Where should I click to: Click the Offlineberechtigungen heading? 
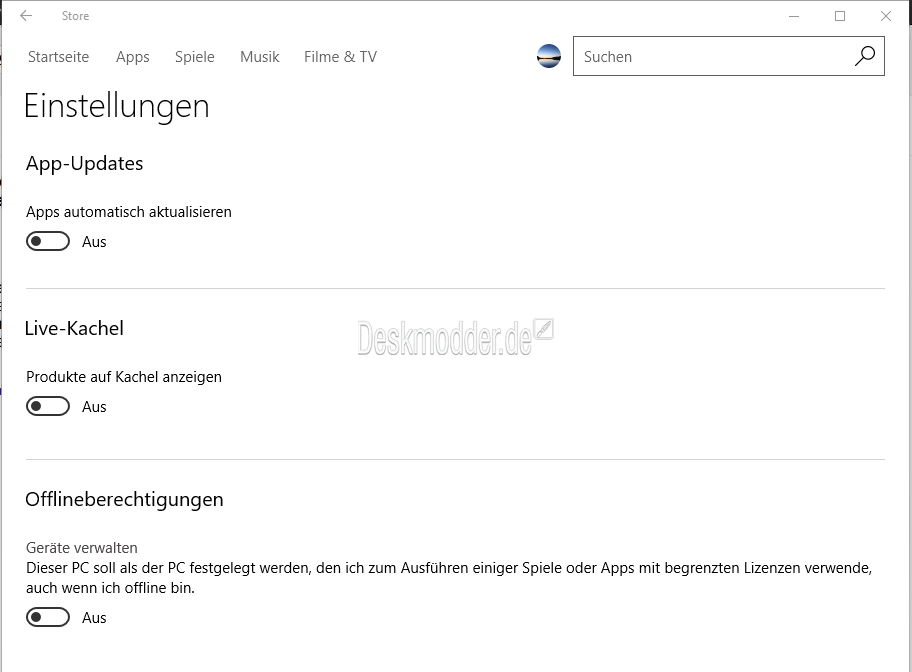tap(124, 499)
